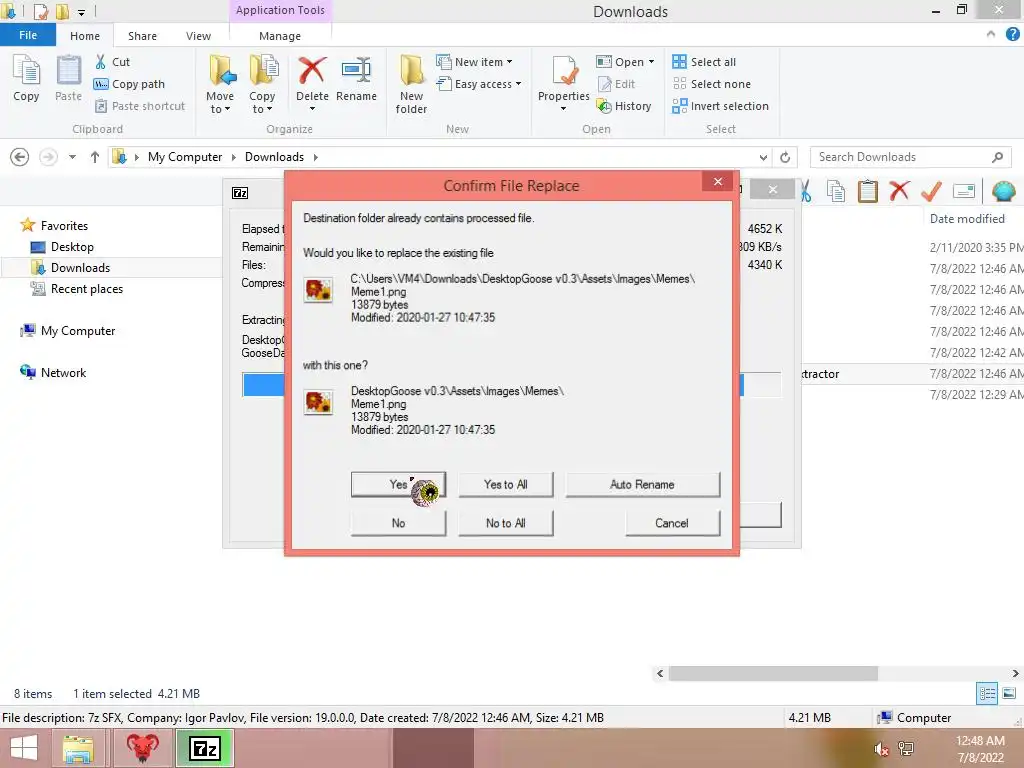Click the red devil taskbar icon

(x=142, y=748)
